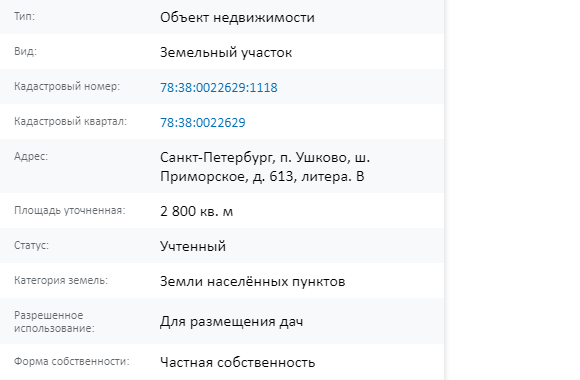Click the area value '2 800 кв. м'
This screenshot has width=580, height=380.
196,211
